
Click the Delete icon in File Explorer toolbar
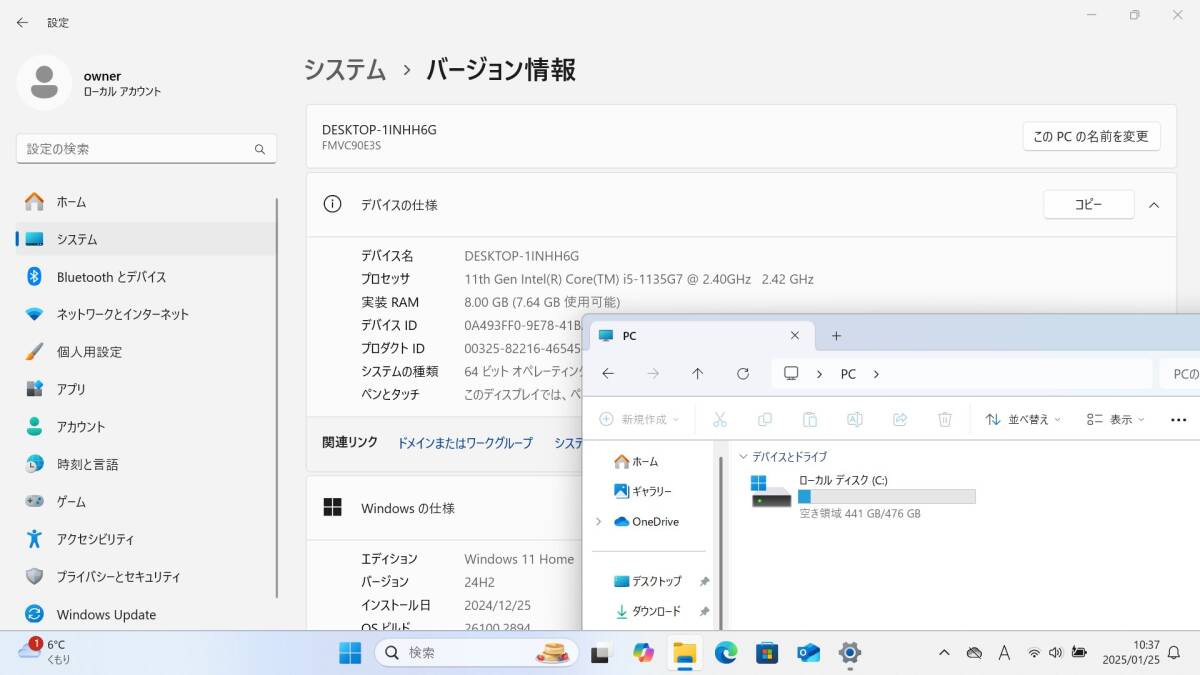click(944, 418)
